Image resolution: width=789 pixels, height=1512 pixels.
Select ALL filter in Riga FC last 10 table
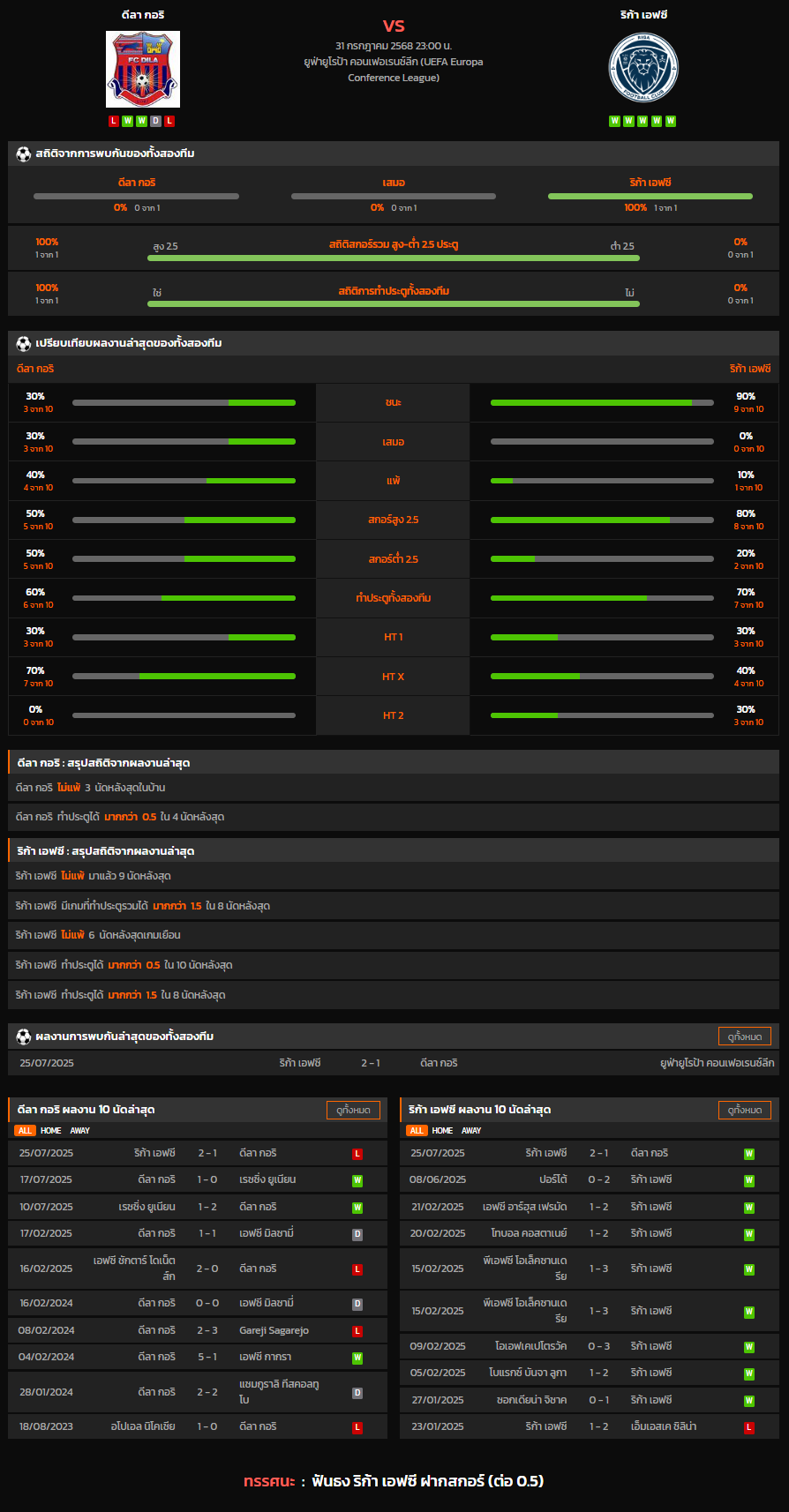(417, 1131)
